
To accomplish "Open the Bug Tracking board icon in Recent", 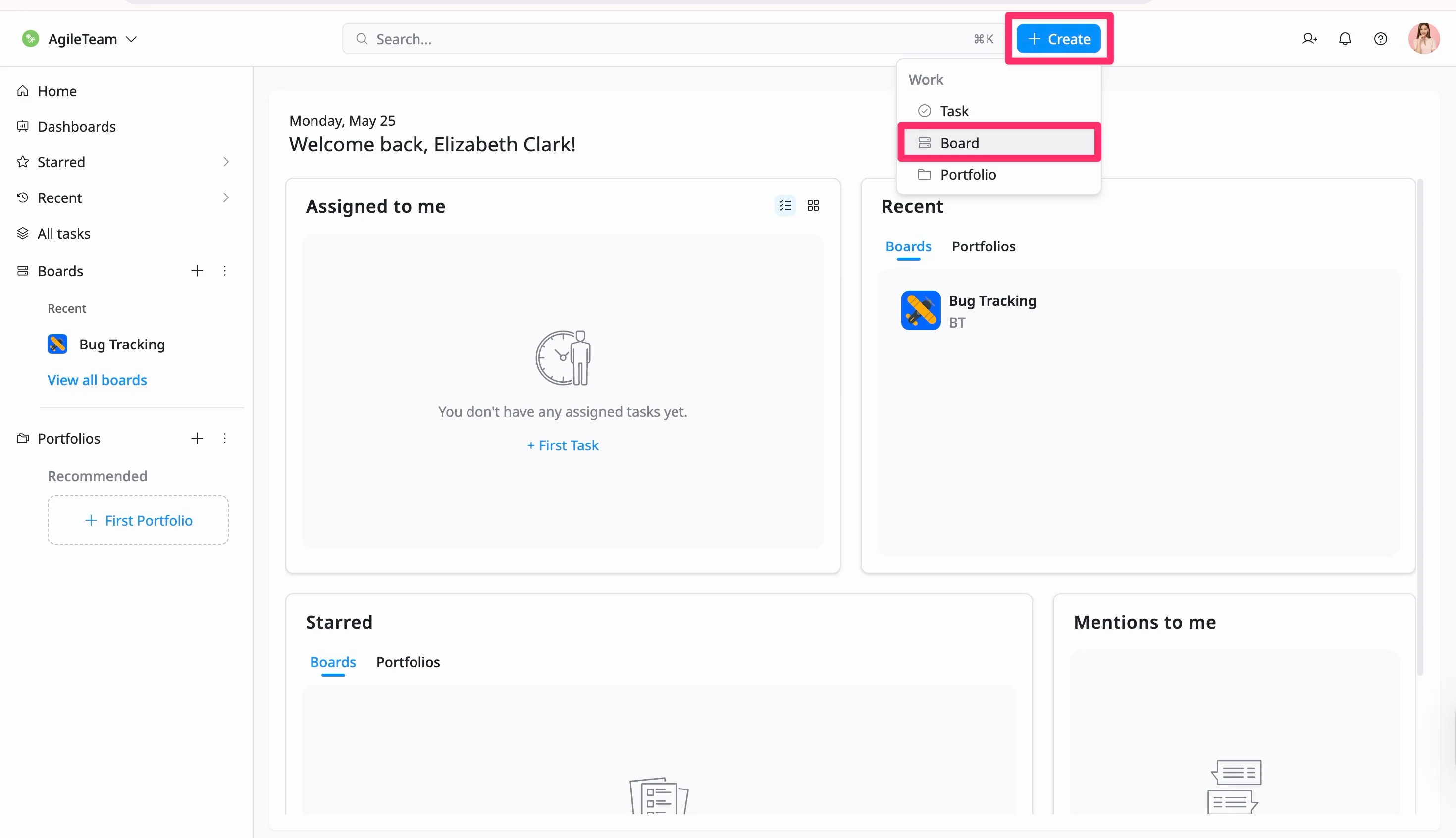I will click(921, 310).
